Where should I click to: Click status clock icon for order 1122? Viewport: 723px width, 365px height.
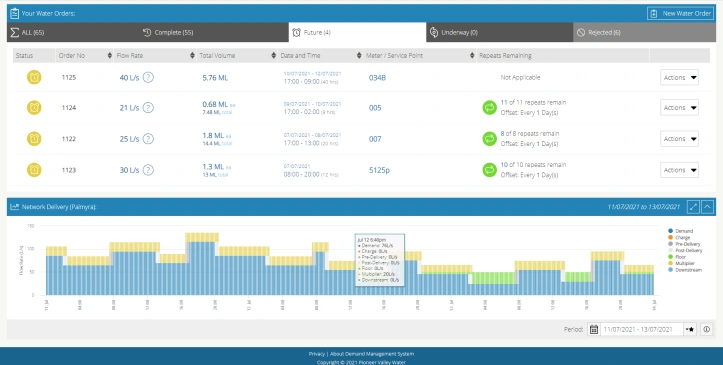pos(34,138)
